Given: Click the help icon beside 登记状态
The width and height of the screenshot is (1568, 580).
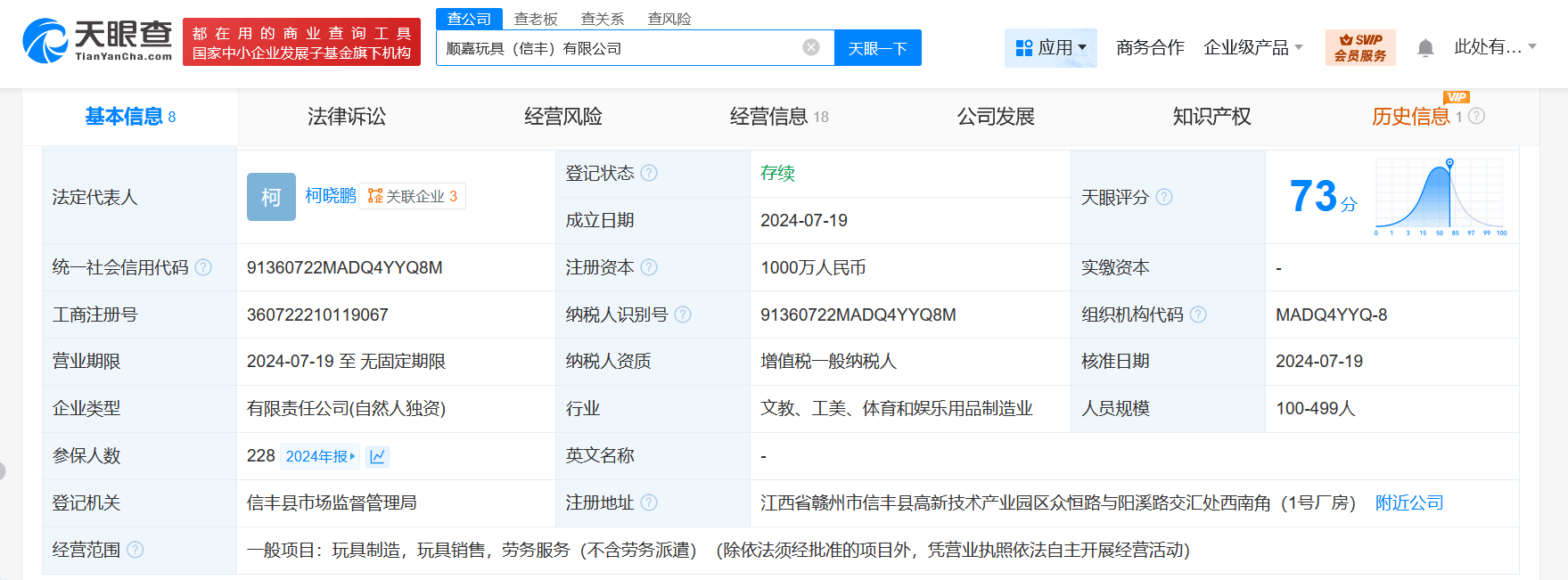Looking at the screenshot, I should 649,173.
